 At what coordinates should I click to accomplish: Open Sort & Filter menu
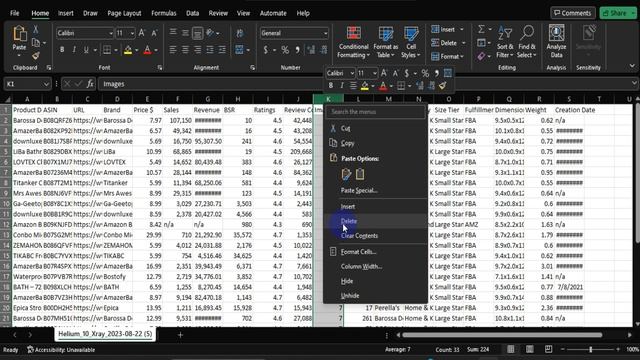tap(505, 42)
